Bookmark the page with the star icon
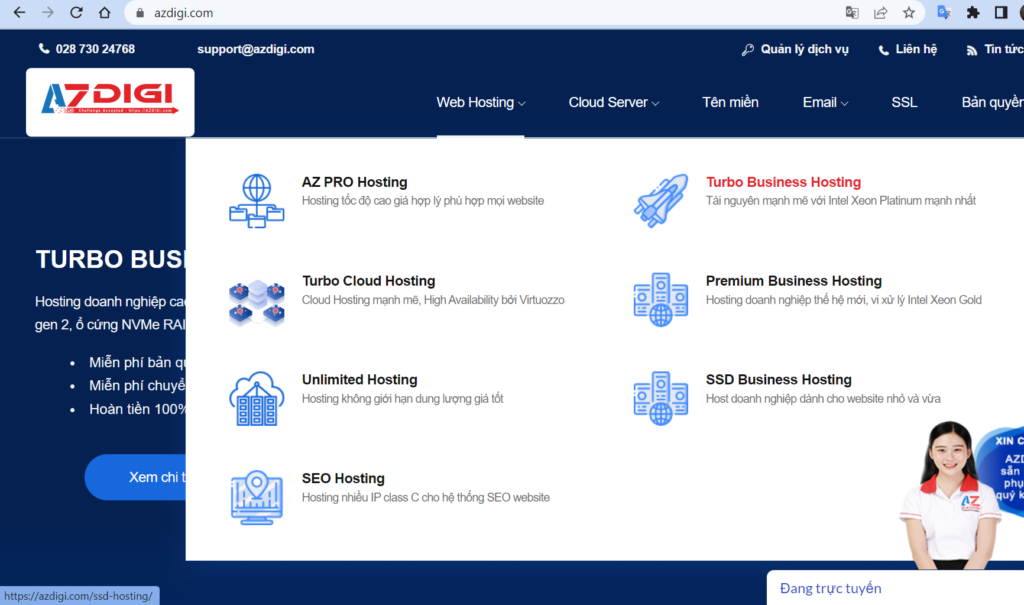This screenshot has height=605, width=1024. (908, 14)
